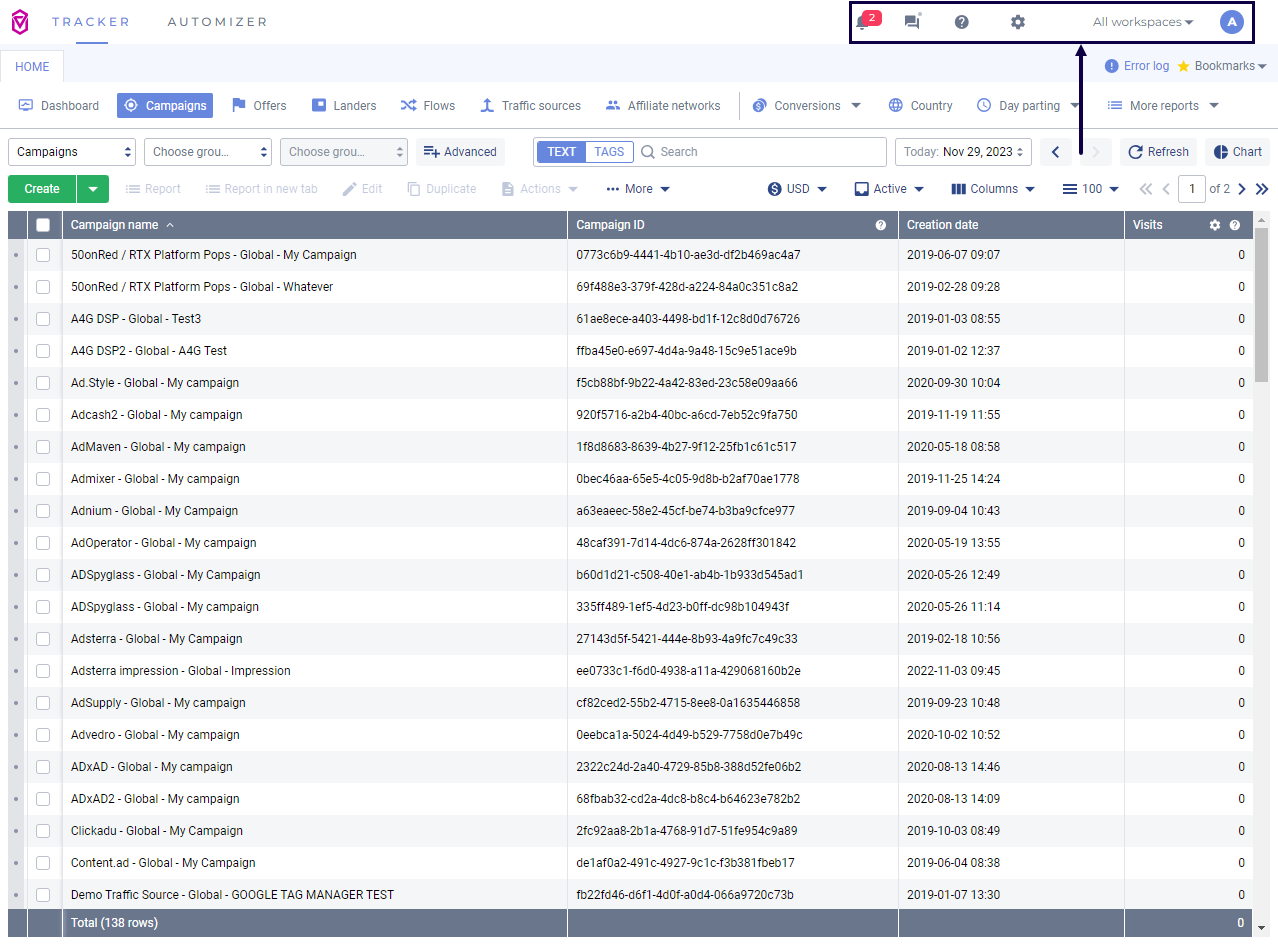The image size is (1278, 945).
Task: Click the scroll-down arrow of the table
Action: [1262, 927]
